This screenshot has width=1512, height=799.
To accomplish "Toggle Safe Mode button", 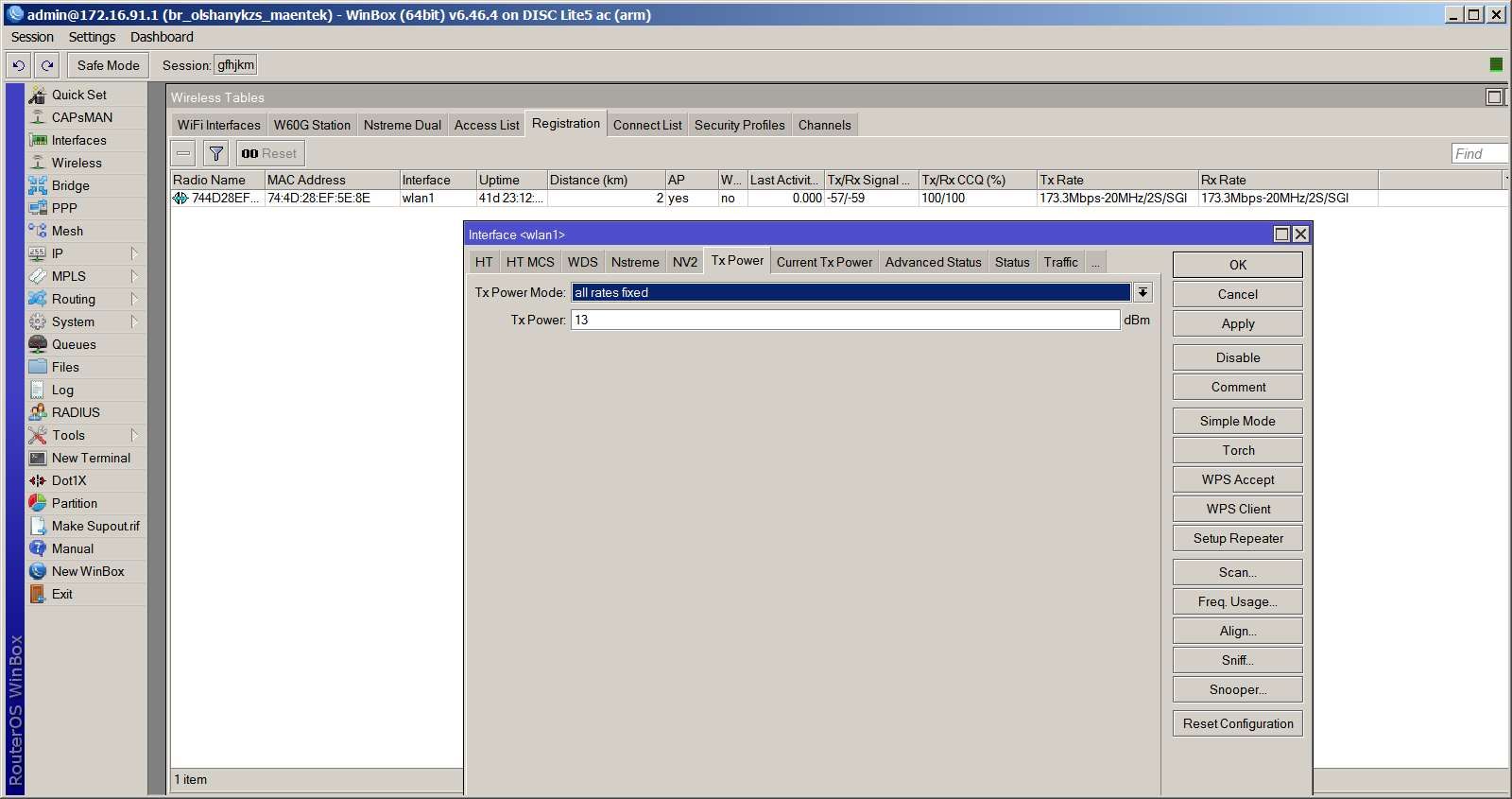I will click(109, 65).
